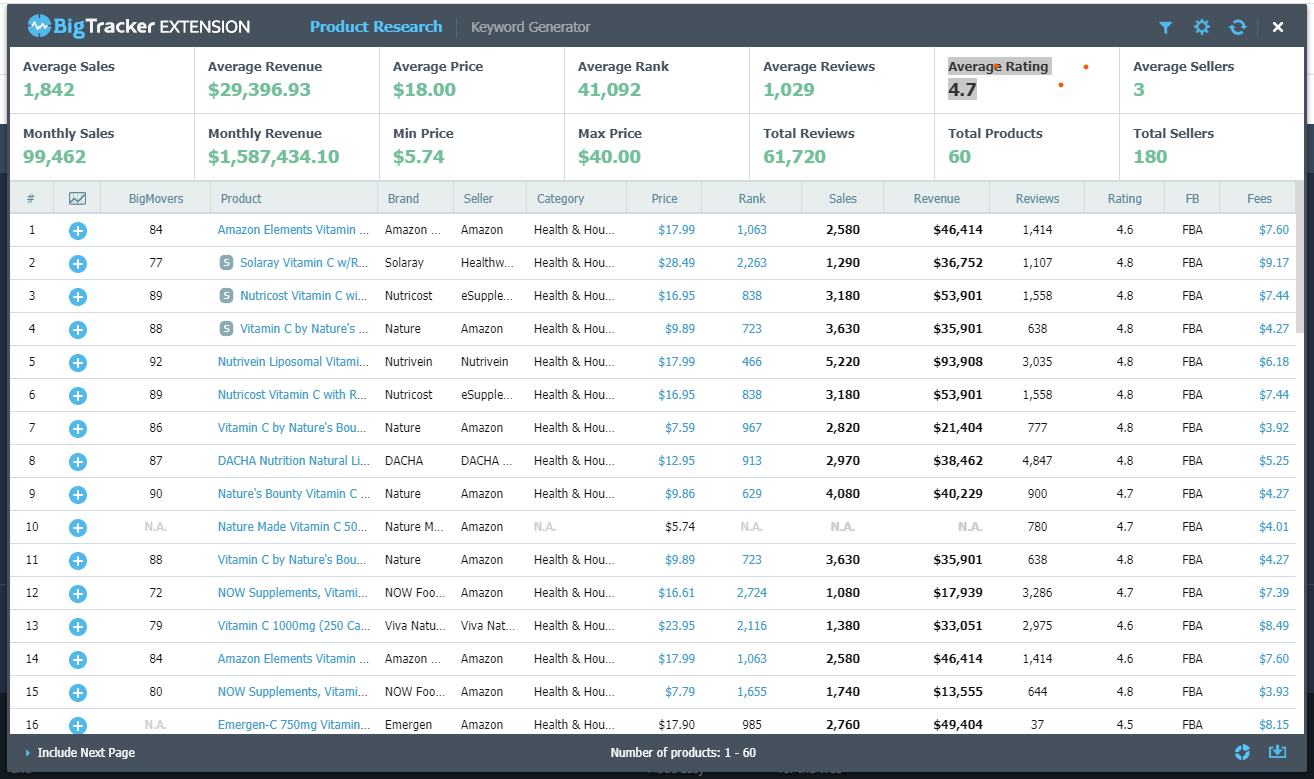Sort by Revenue column header

tap(937, 198)
